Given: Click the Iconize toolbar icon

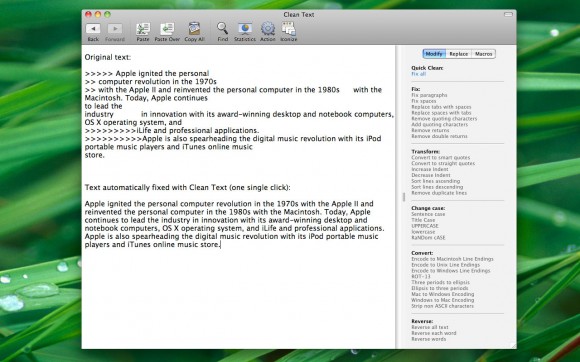Looking at the screenshot, I should [289, 28].
